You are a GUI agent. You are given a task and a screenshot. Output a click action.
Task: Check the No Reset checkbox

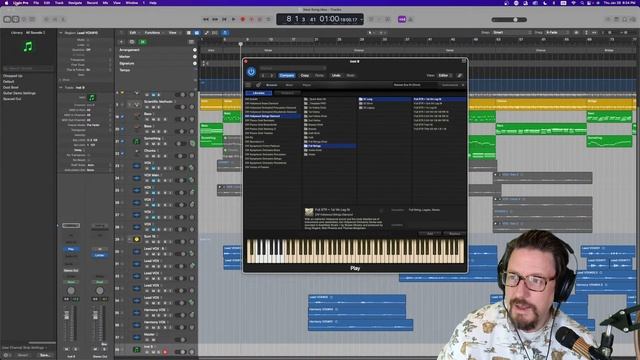[88, 160]
